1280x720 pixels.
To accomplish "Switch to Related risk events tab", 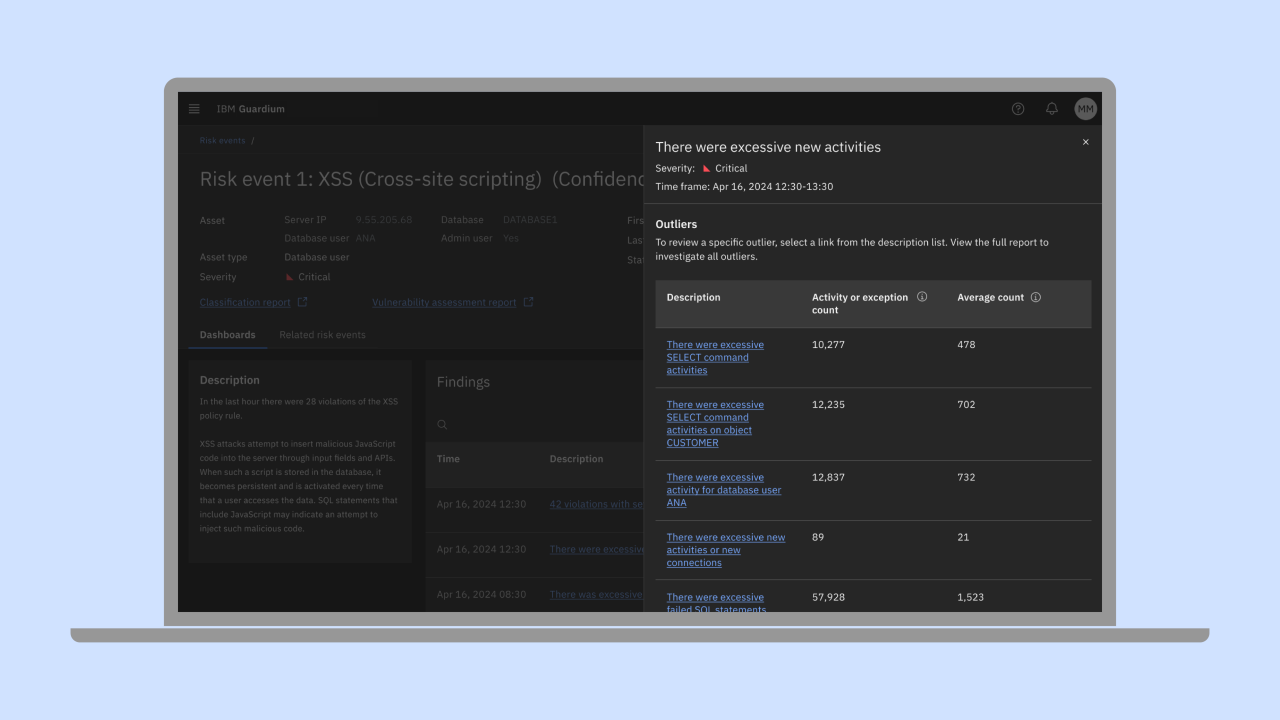I will (x=322, y=335).
